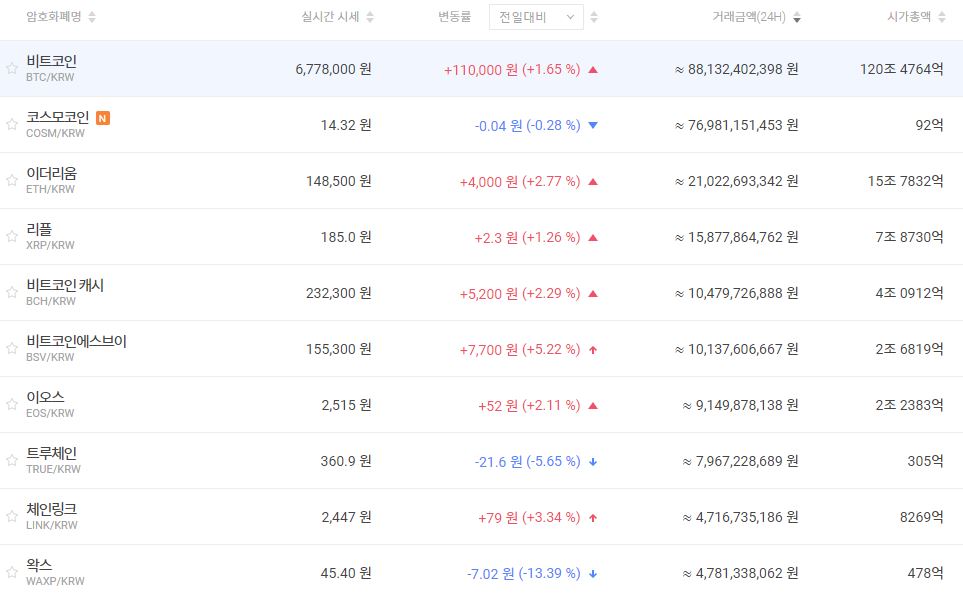Image resolution: width=963 pixels, height=598 pixels.
Task: Sort by 거래금액(24H) column header
Action: click(756, 17)
